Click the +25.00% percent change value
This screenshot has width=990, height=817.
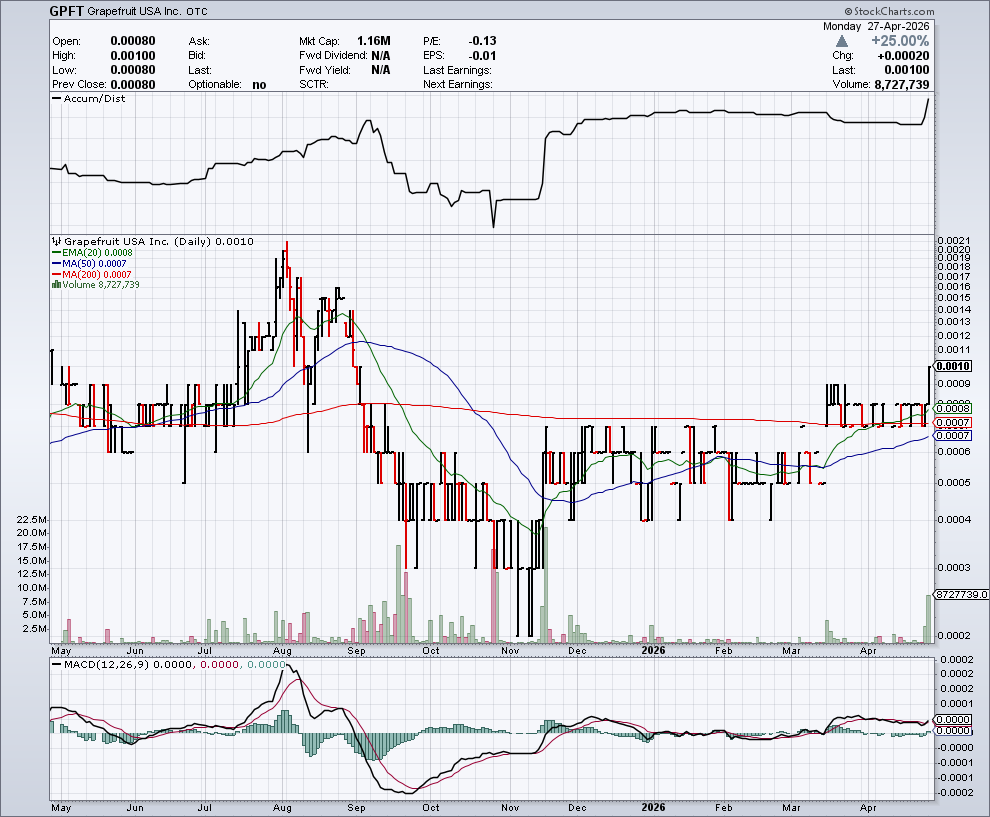click(x=900, y=41)
